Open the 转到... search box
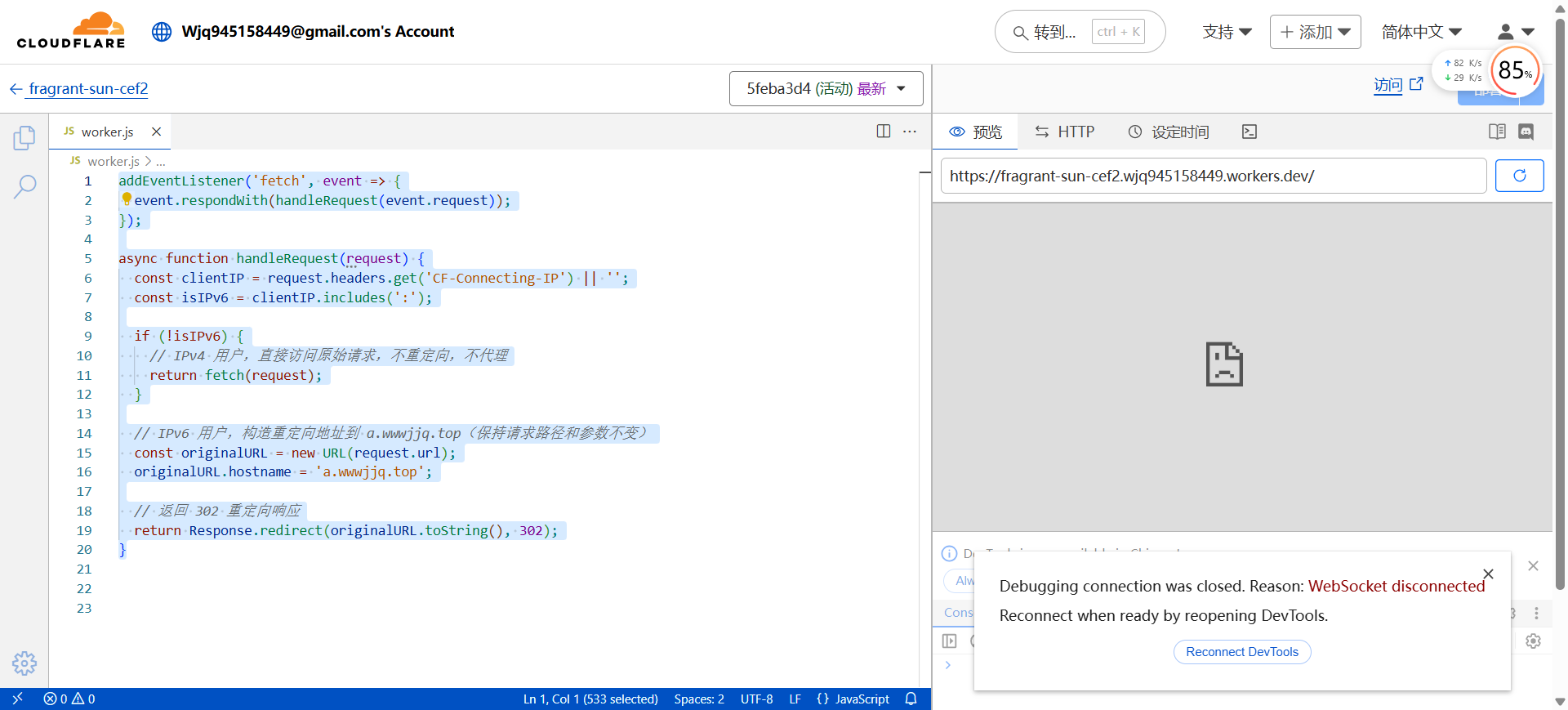1568x710 pixels. click(x=1080, y=32)
